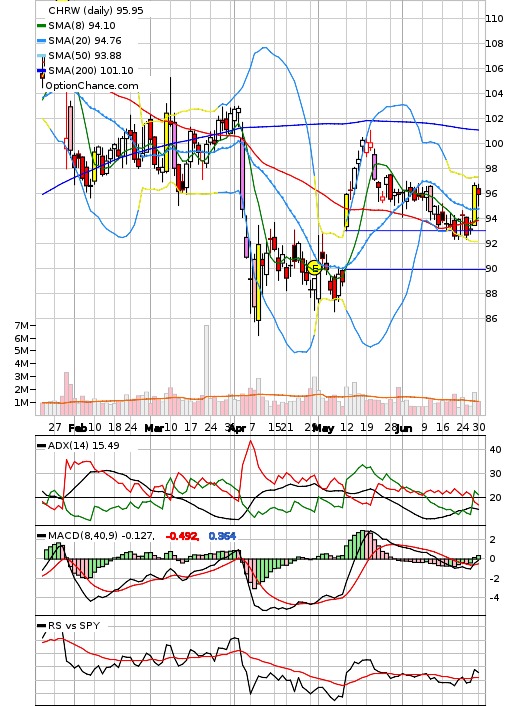Select the Apr date axis label
Image resolution: width=526 pixels, height=706 pixels.
[237, 428]
